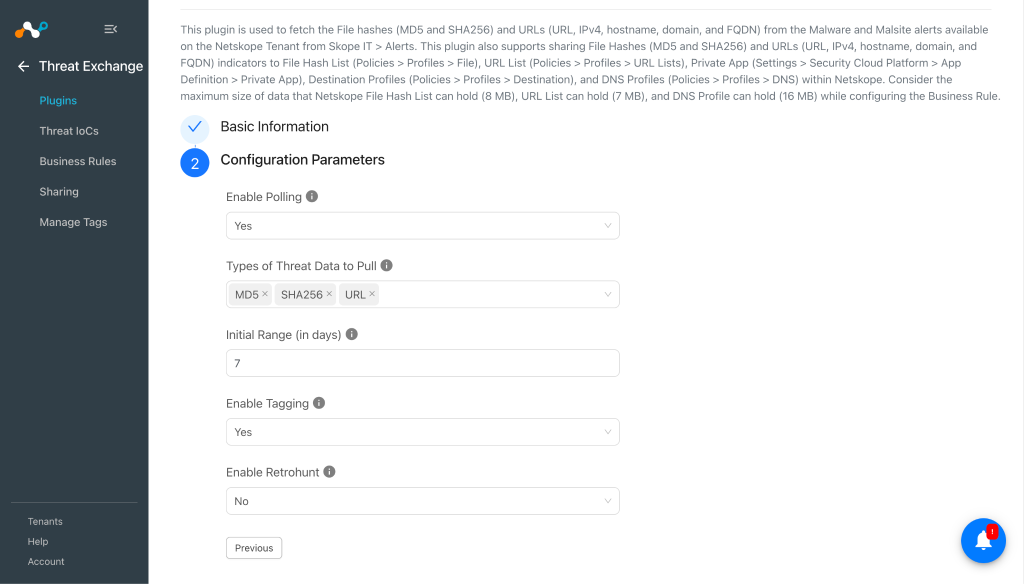Image resolution: width=1024 pixels, height=584 pixels.
Task: Select Business Rules menu item
Action: pos(78,161)
